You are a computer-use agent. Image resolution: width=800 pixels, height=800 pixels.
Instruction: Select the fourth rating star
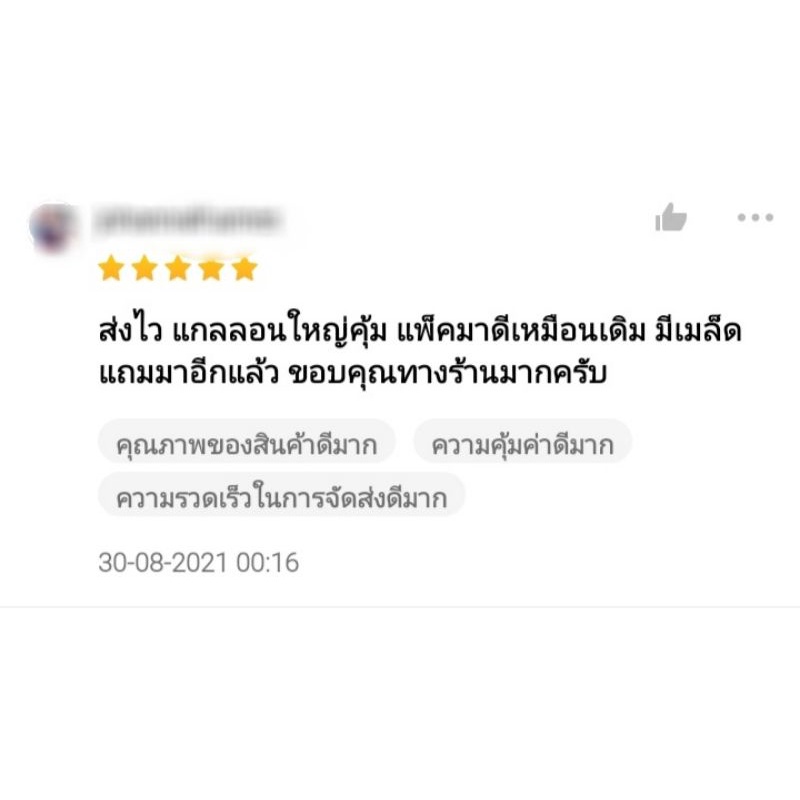click(x=211, y=268)
